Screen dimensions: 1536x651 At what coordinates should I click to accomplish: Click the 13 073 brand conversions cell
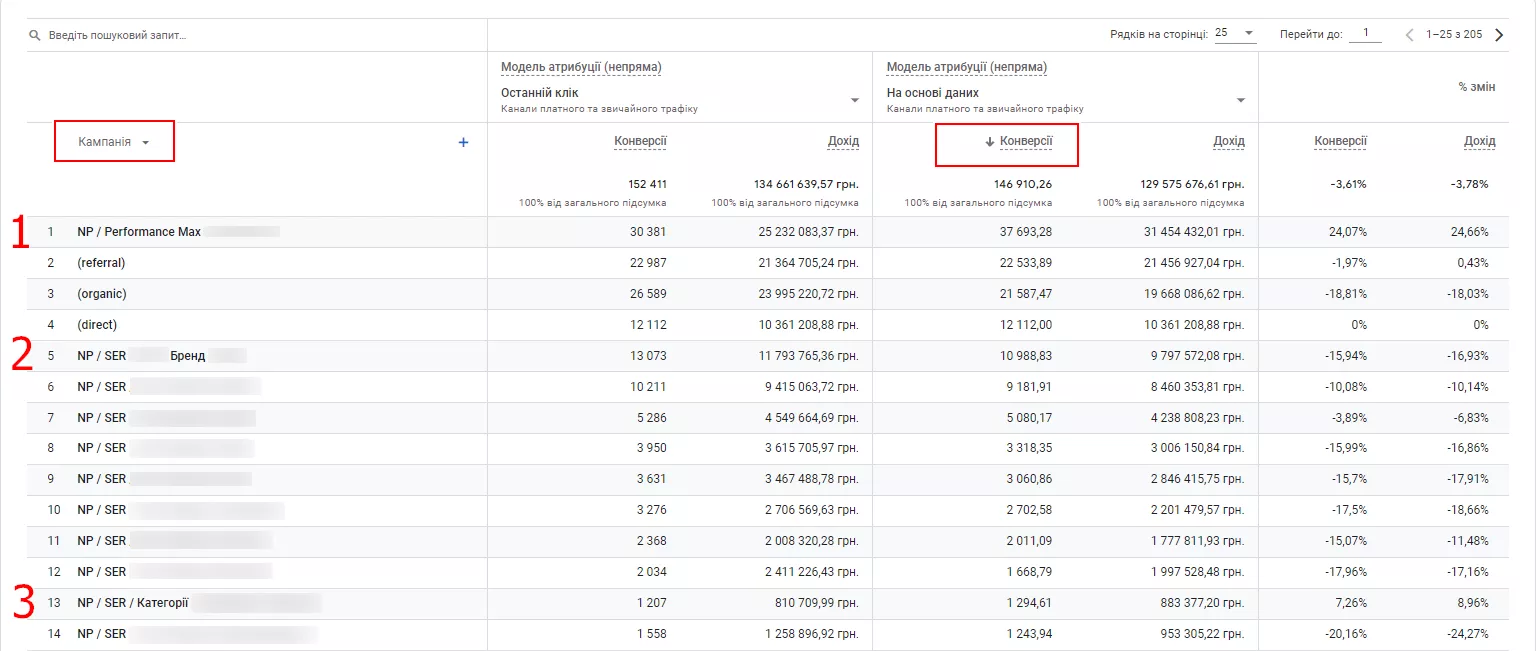coord(647,356)
